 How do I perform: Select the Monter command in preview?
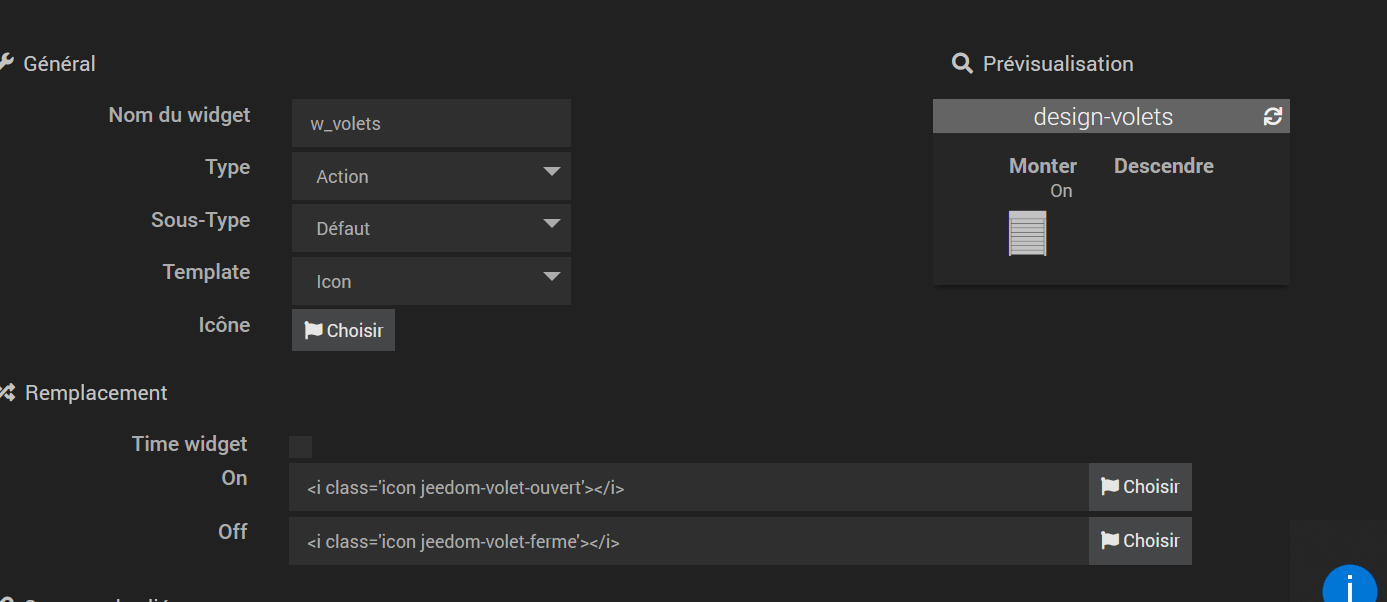click(x=1043, y=166)
